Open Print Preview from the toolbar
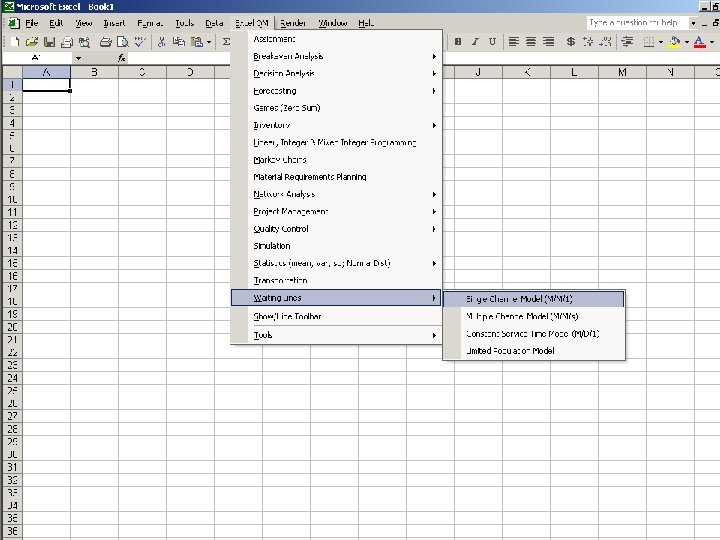720x540 pixels. click(123, 42)
